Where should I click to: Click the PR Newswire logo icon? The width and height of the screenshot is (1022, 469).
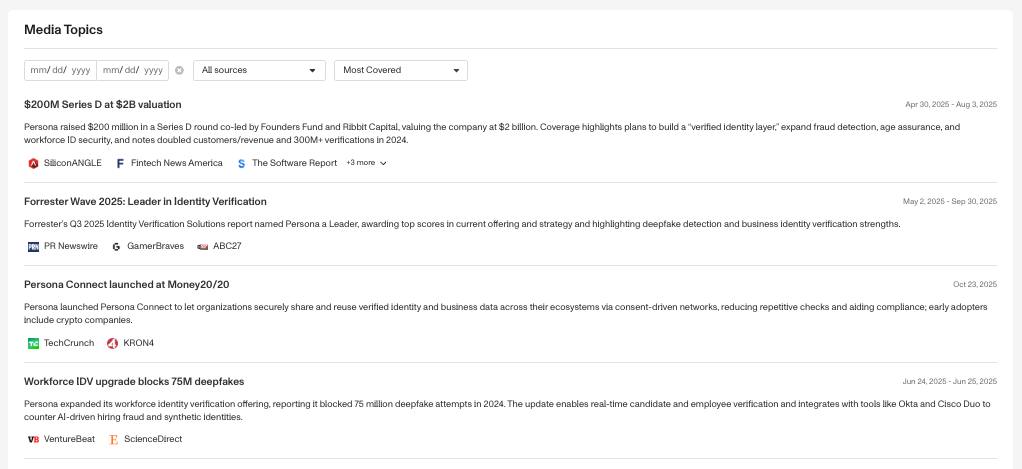(x=34, y=247)
